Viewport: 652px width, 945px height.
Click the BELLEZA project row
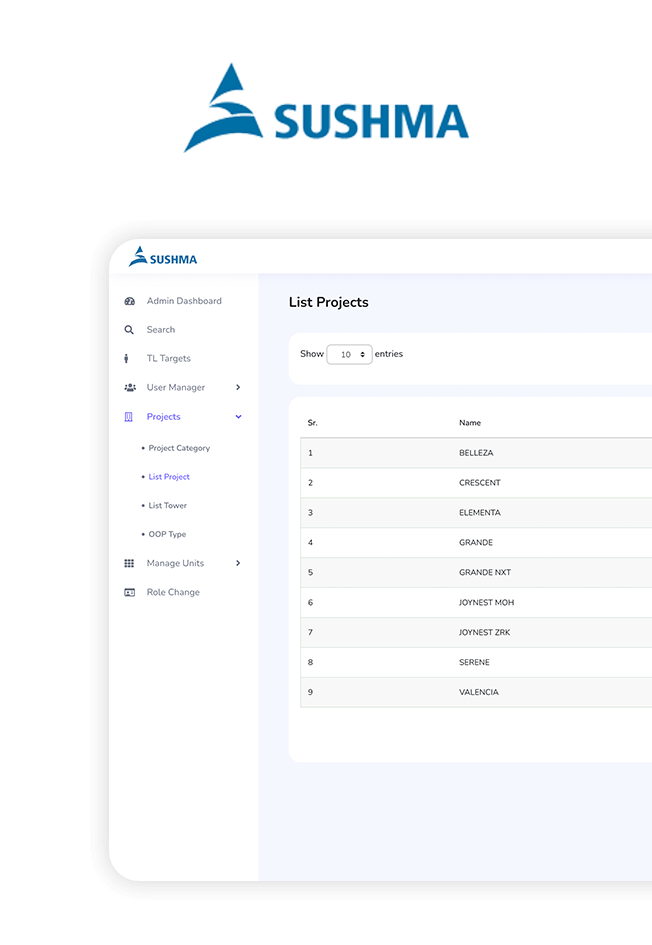[476, 453]
